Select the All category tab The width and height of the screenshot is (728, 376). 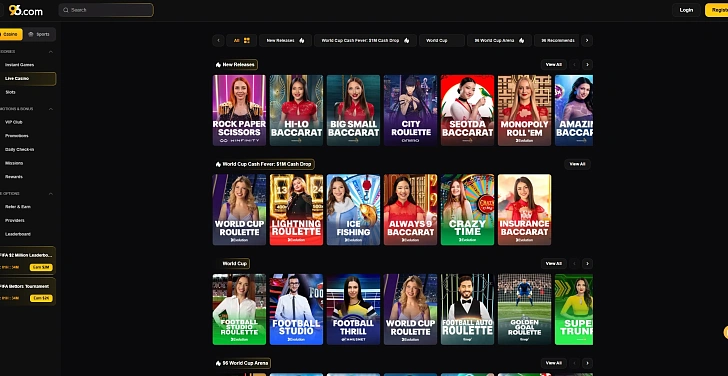(x=241, y=40)
